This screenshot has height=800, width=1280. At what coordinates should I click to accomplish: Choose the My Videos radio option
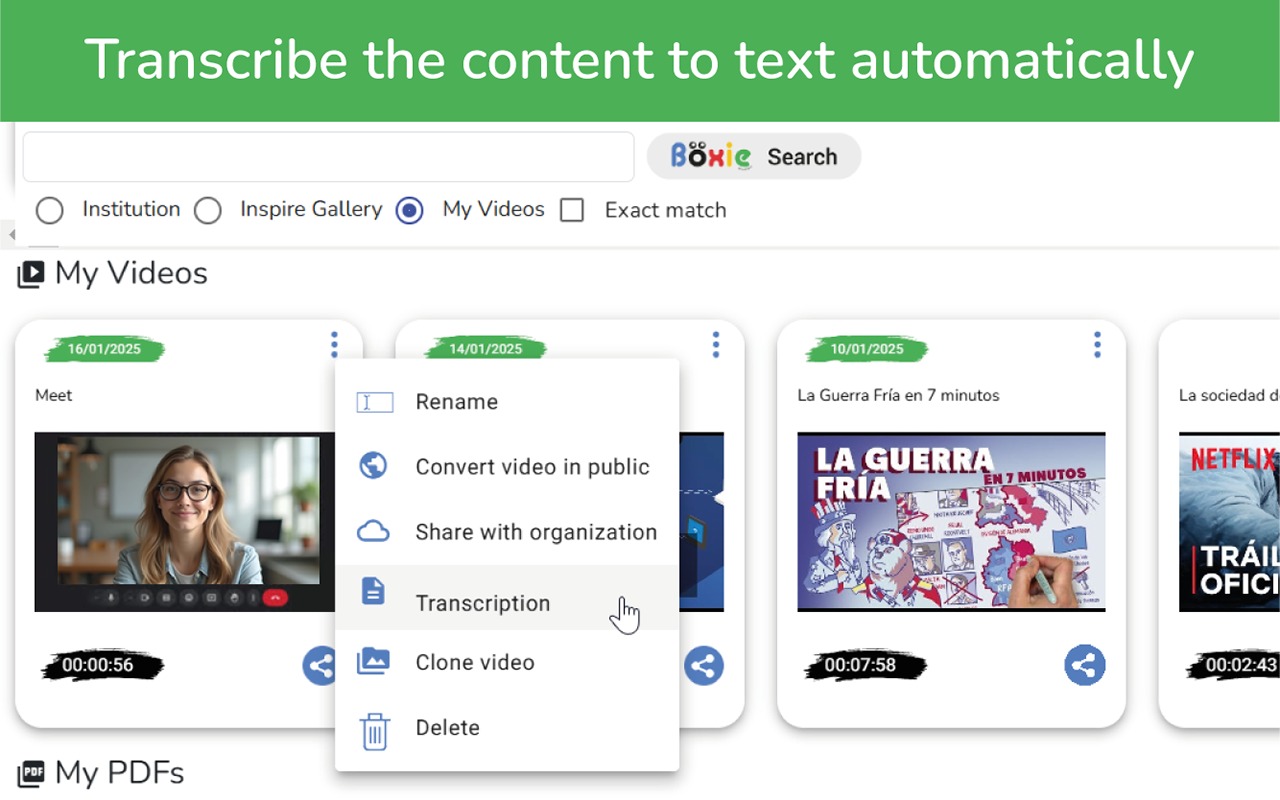coord(409,210)
